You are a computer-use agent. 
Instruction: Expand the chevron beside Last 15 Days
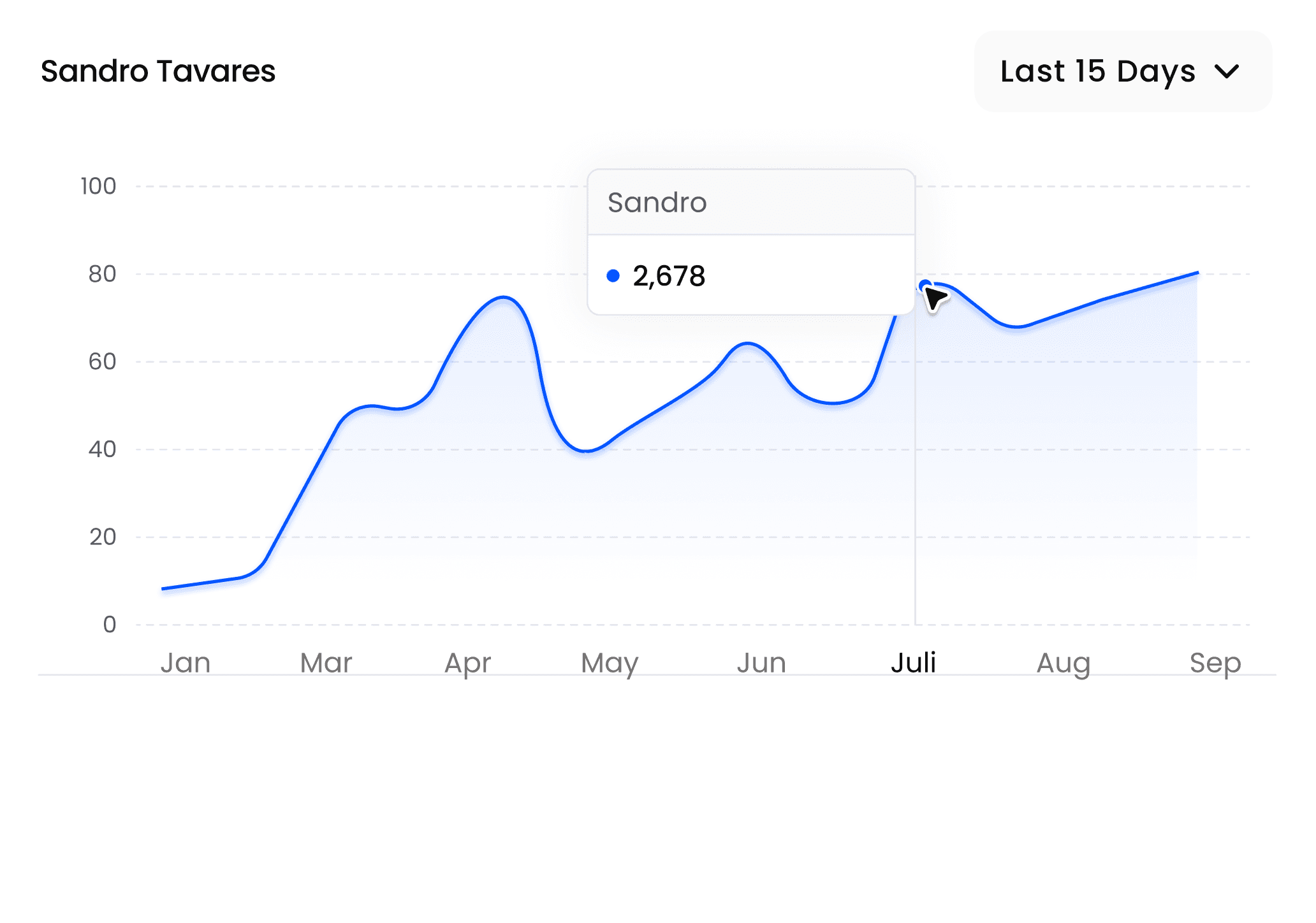[x=1227, y=72]
